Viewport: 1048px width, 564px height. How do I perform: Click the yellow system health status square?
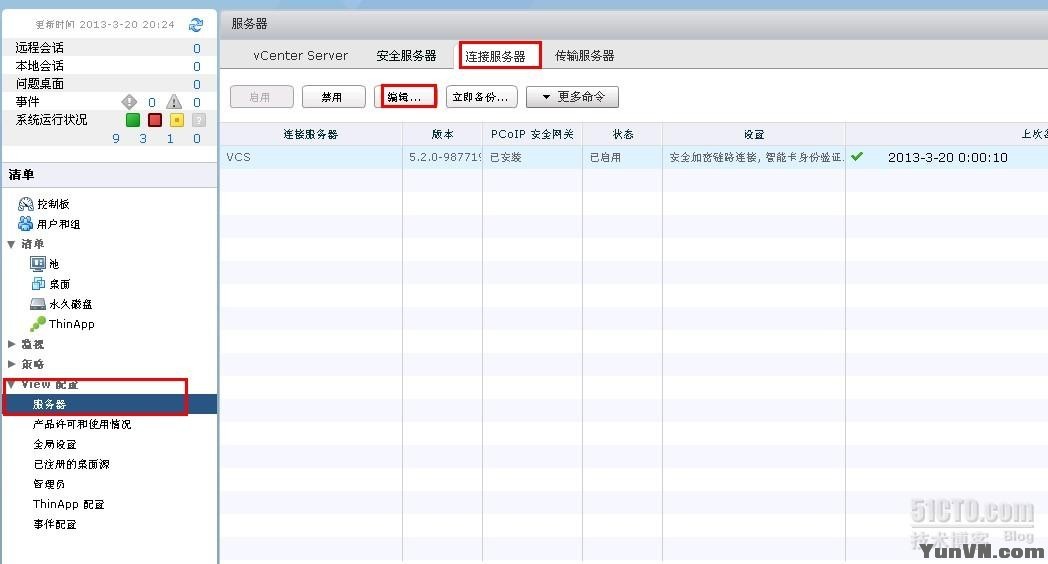coord(176,120)
